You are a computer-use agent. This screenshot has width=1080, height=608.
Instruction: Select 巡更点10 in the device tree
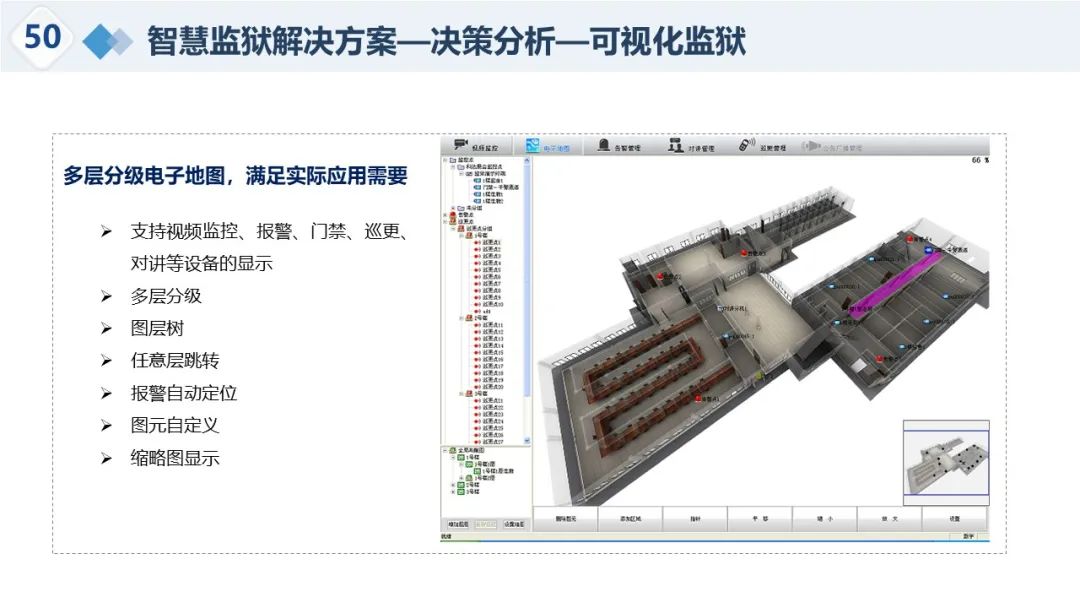point(493,304)
